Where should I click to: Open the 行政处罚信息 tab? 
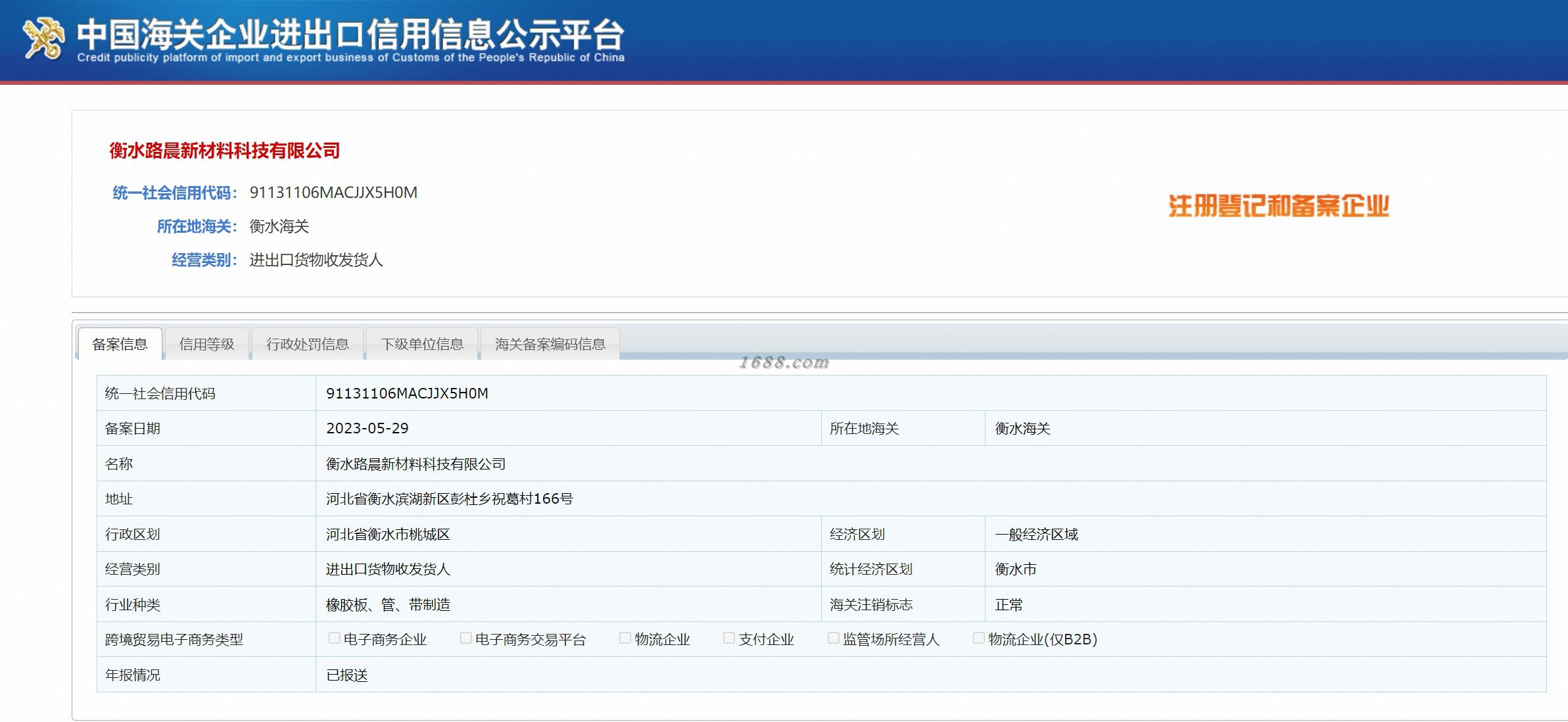pyautogui.click(x=307, y=344)
